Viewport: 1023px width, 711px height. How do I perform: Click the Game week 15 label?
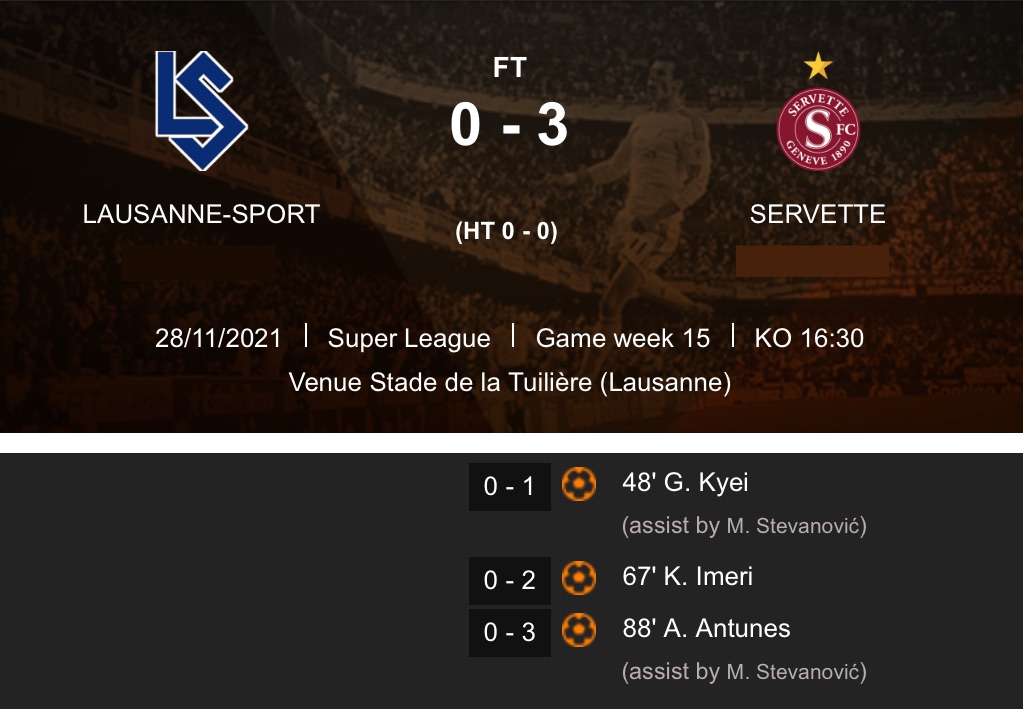point(622,338)
